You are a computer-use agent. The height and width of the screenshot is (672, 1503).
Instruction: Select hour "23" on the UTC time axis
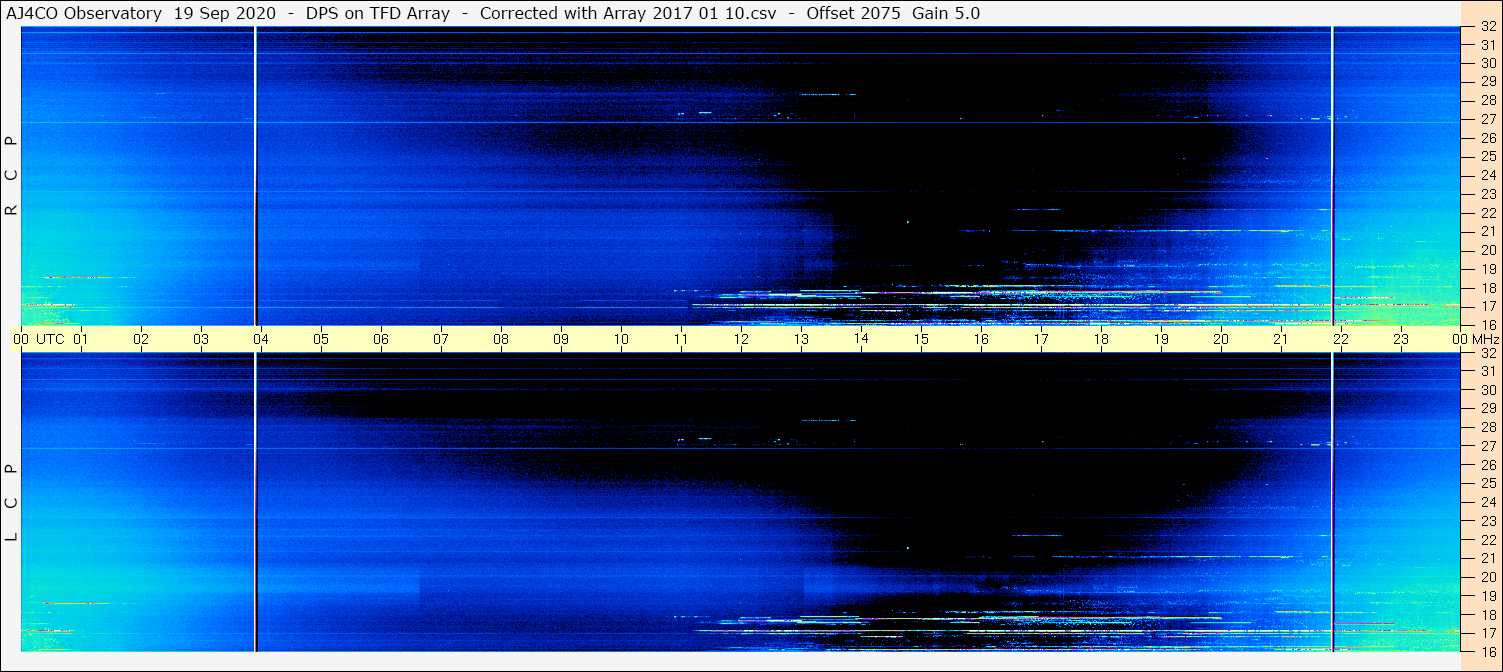coord(1401,339)
